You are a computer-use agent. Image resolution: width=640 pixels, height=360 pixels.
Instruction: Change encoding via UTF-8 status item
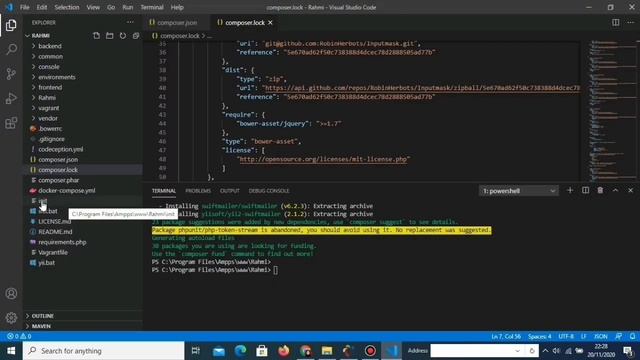click(566, 336)
